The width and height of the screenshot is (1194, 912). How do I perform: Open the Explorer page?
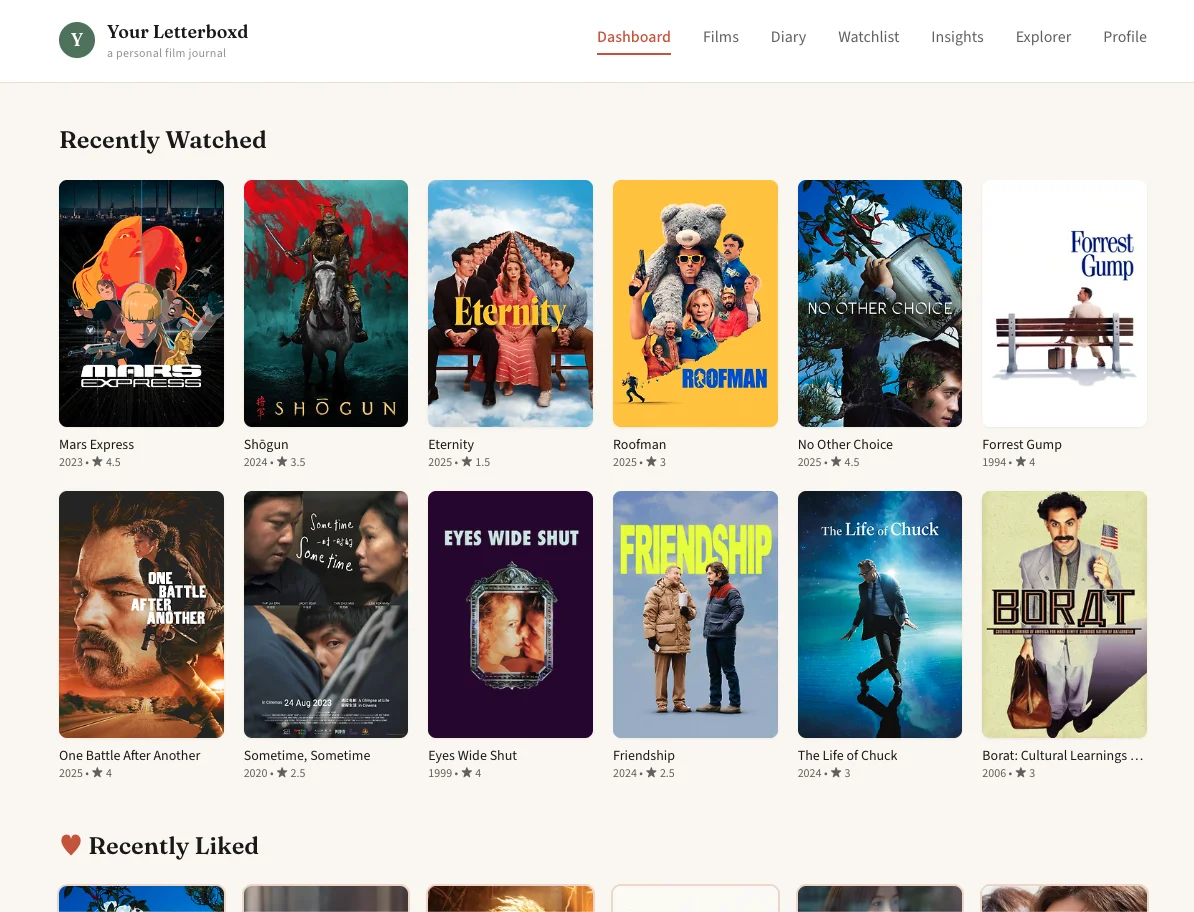(x=1043, y=37)
